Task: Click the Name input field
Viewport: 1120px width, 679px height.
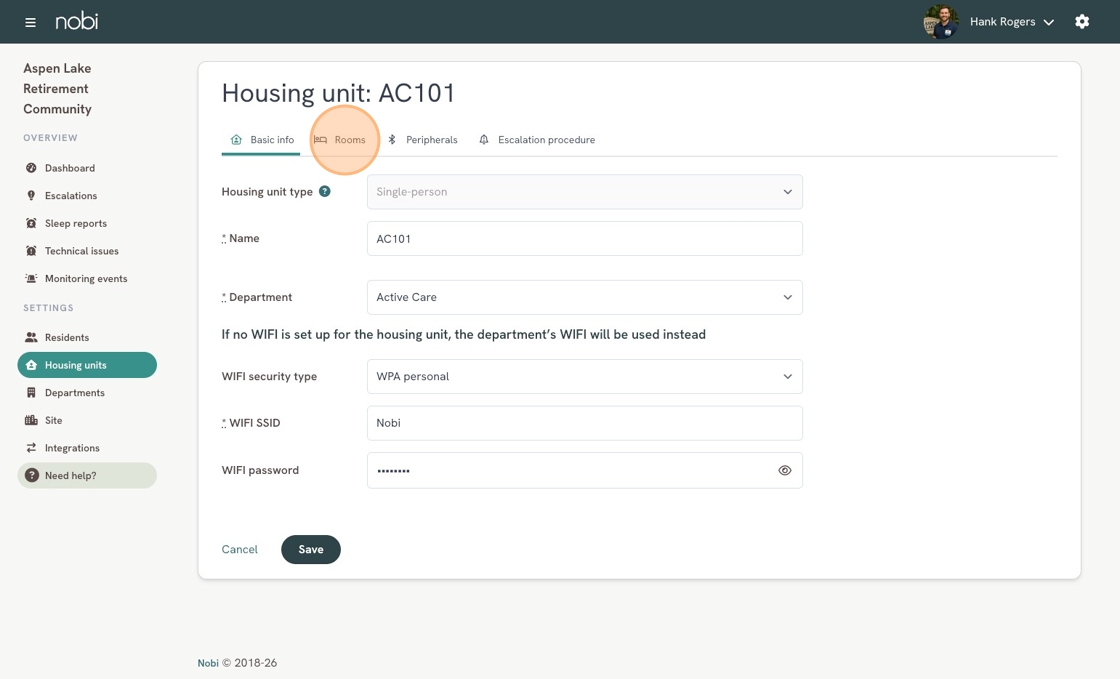Action: pos(584,239)
